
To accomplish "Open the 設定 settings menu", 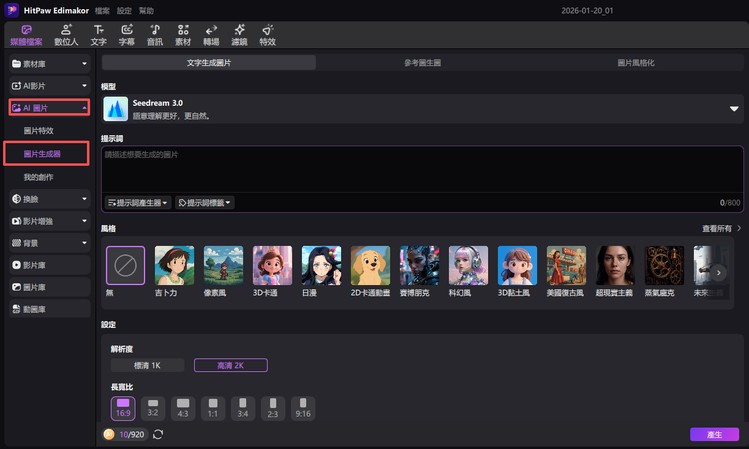I will (x=124, y=11).
